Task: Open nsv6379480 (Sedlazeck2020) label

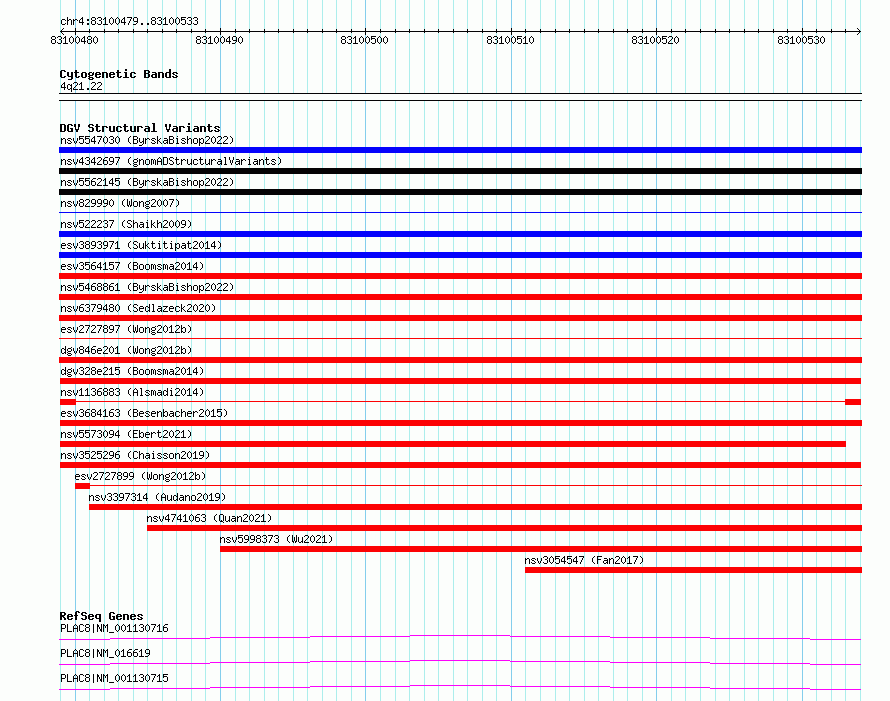Action: [138, 308]
